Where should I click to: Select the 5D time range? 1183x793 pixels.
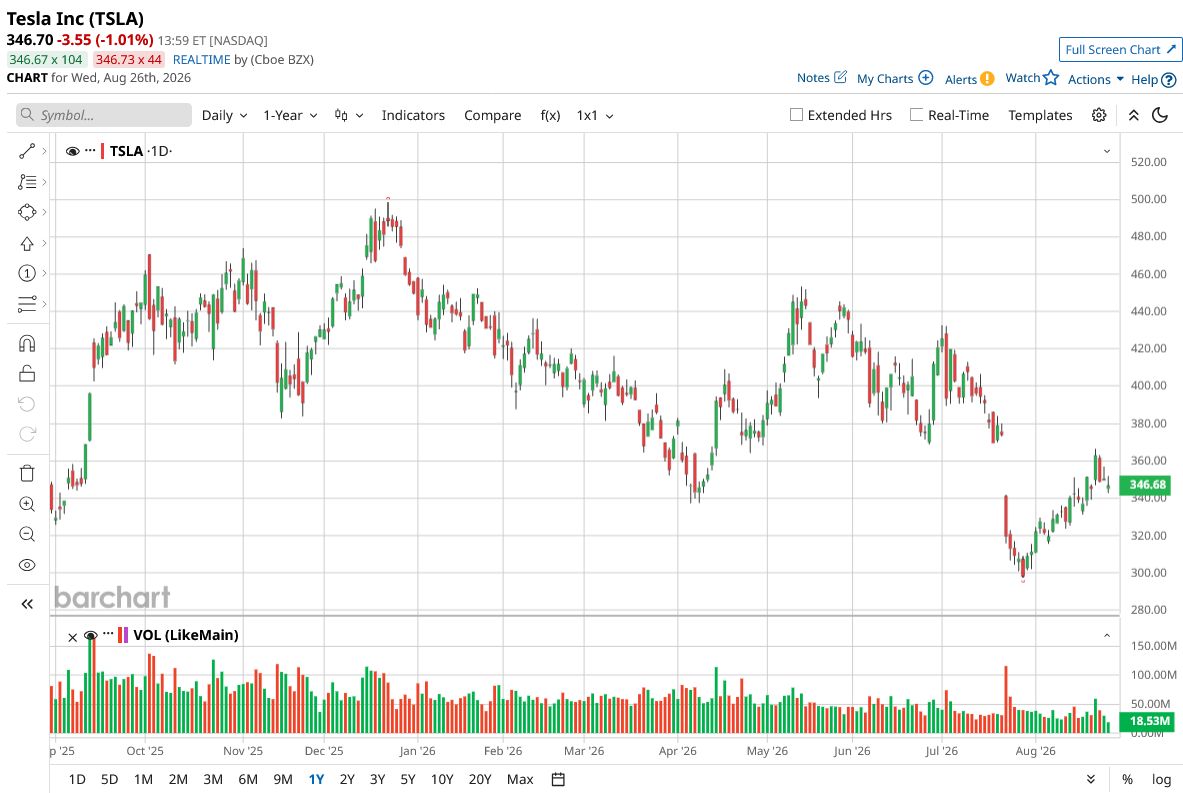[109, 779]
